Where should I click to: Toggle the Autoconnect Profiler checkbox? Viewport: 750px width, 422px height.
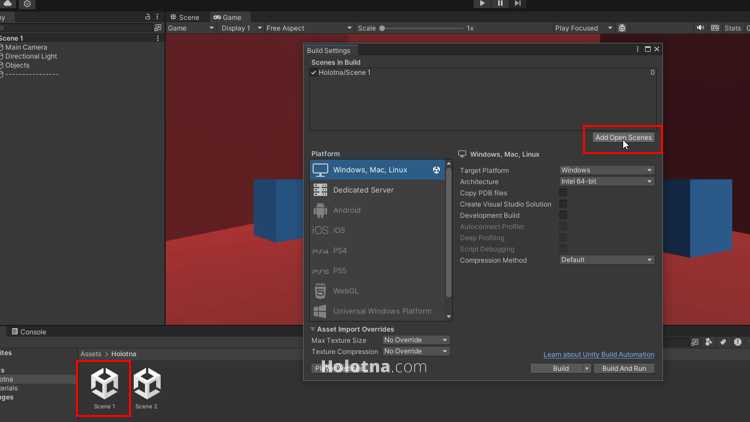pyautogui.click(x=563, y=226)
